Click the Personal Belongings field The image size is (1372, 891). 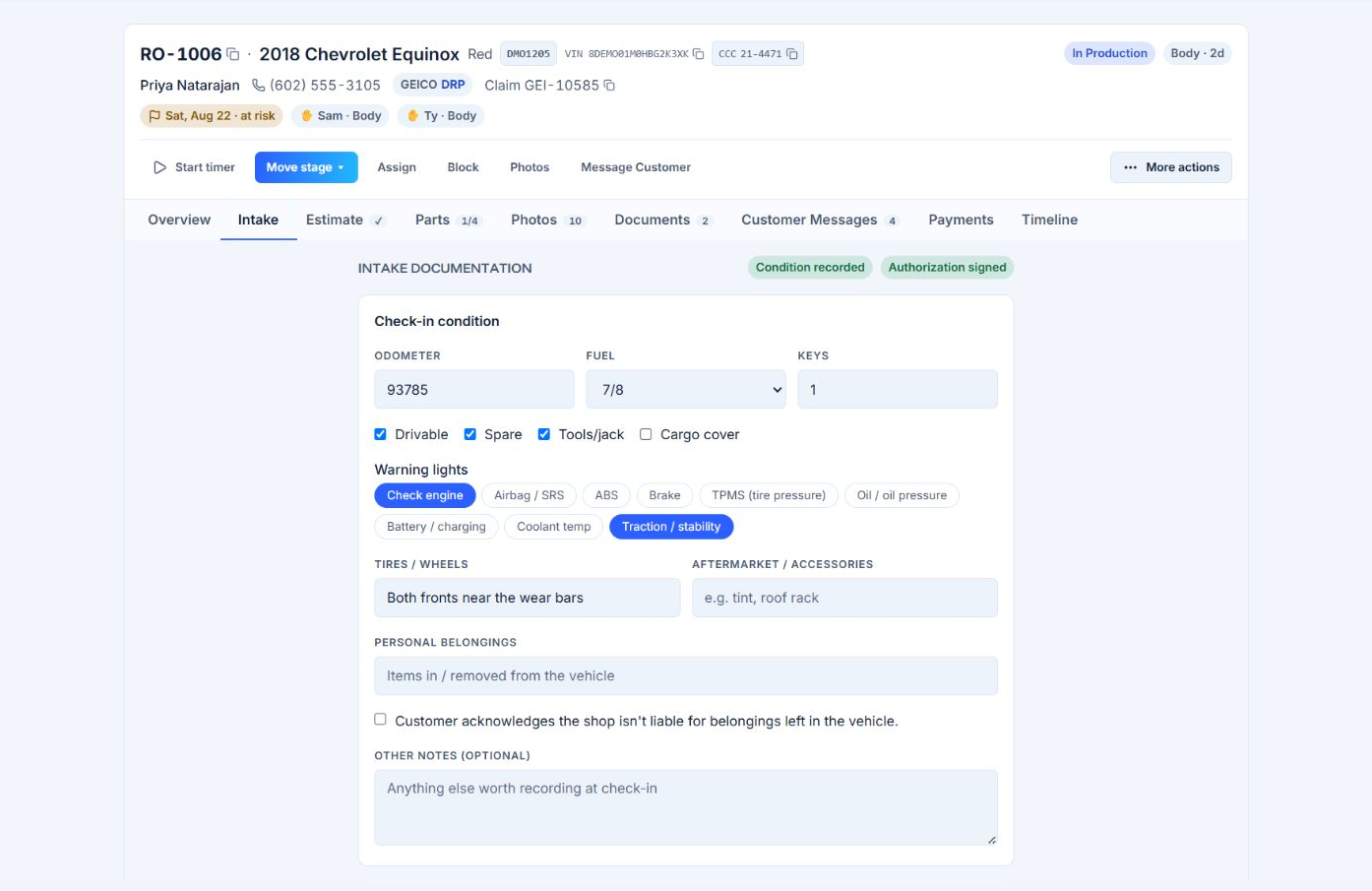686,675
